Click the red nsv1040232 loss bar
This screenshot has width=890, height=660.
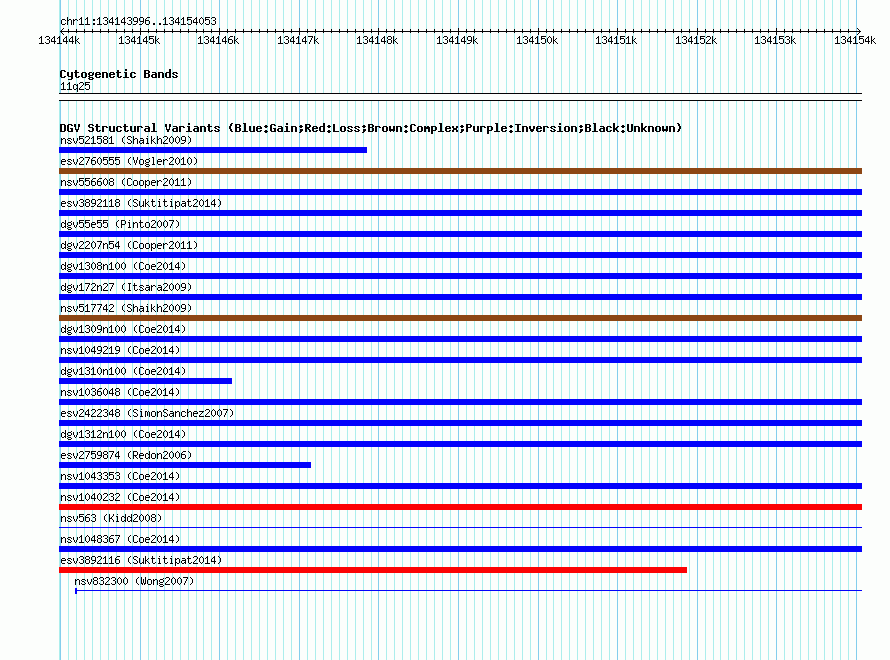[x=460, y=507]
